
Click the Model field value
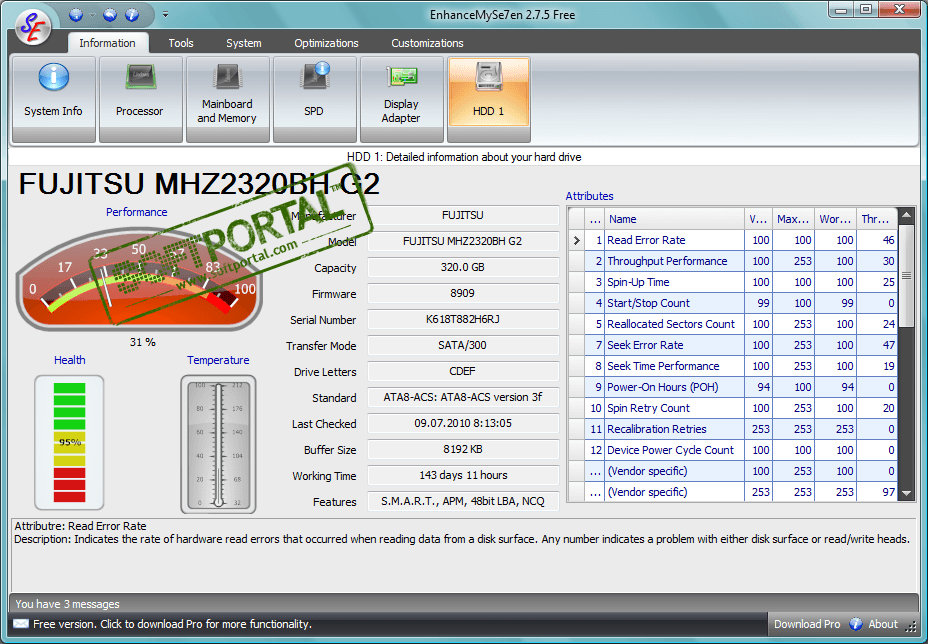[463, 242]
